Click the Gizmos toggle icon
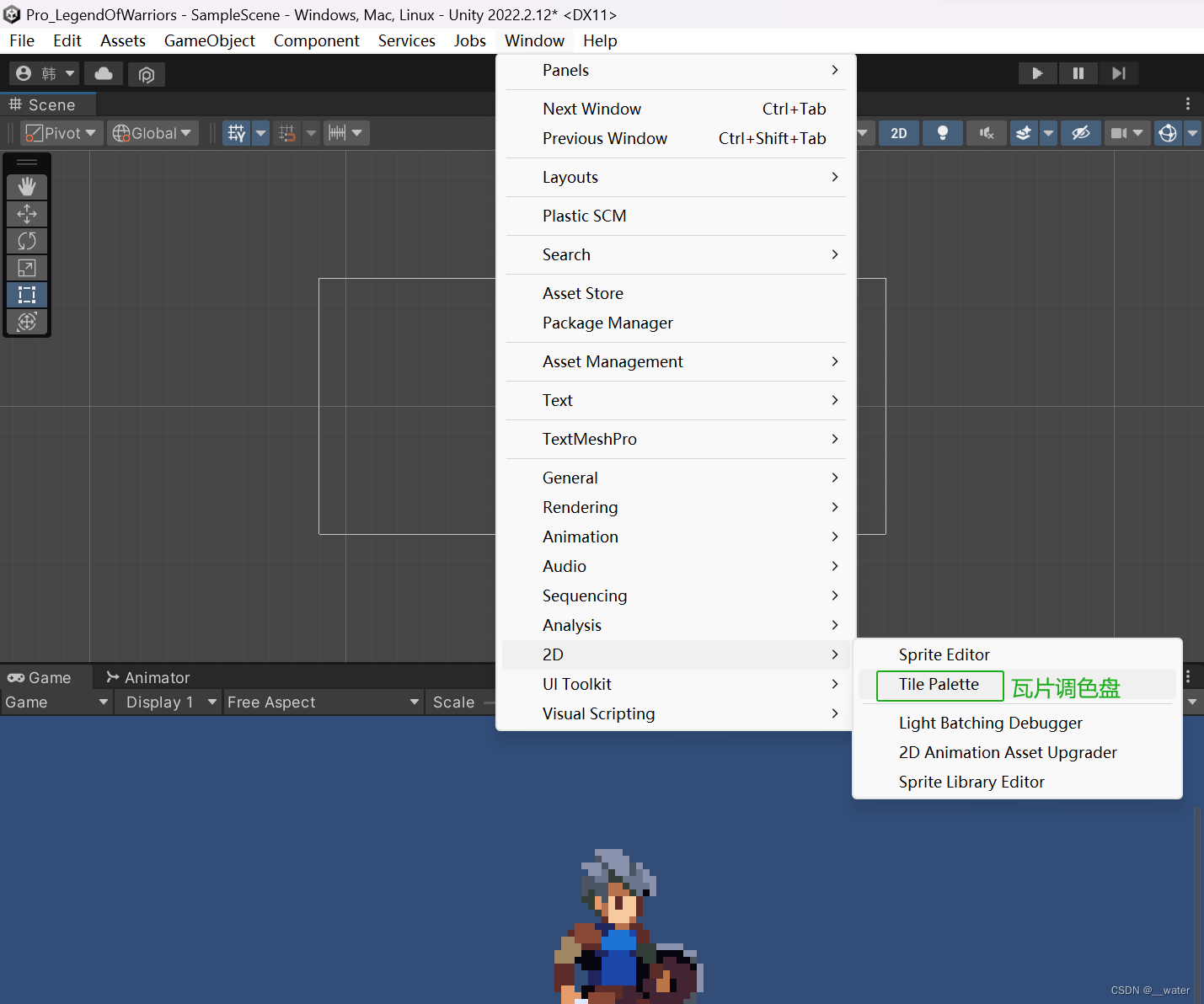Image resolution: width=1204 pixels, height=1004 pixels. click(1168, 133)
